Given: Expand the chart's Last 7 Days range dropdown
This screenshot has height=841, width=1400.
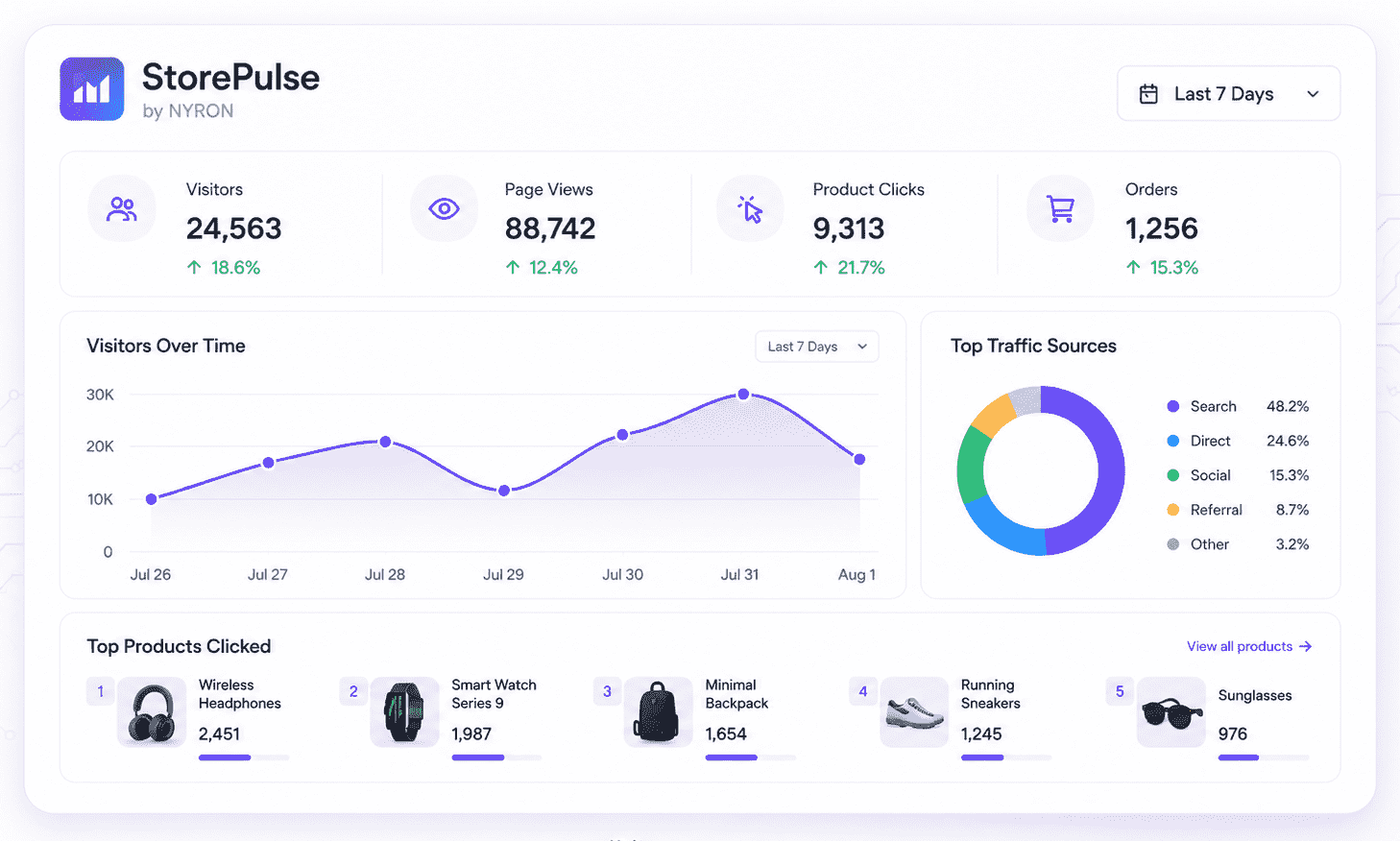Looking at the screenshot, I should pyautogui.click(x=817, y=347).
